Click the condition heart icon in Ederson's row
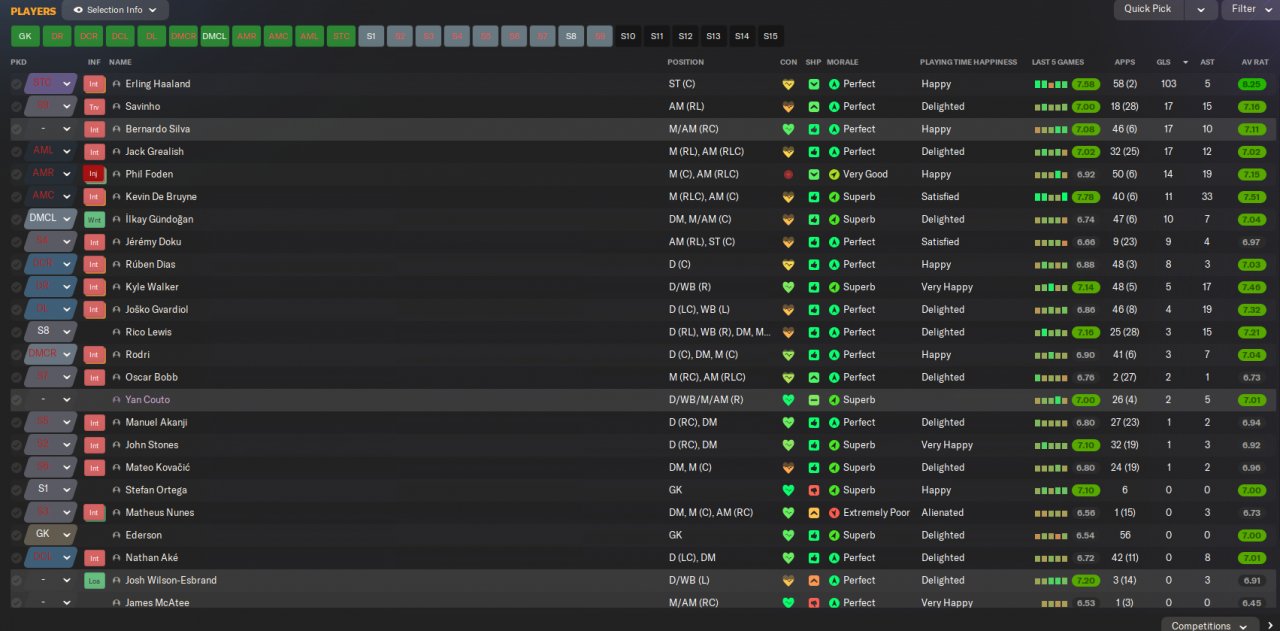Viewport: 1280px width, 631px height. pos(788,535)
